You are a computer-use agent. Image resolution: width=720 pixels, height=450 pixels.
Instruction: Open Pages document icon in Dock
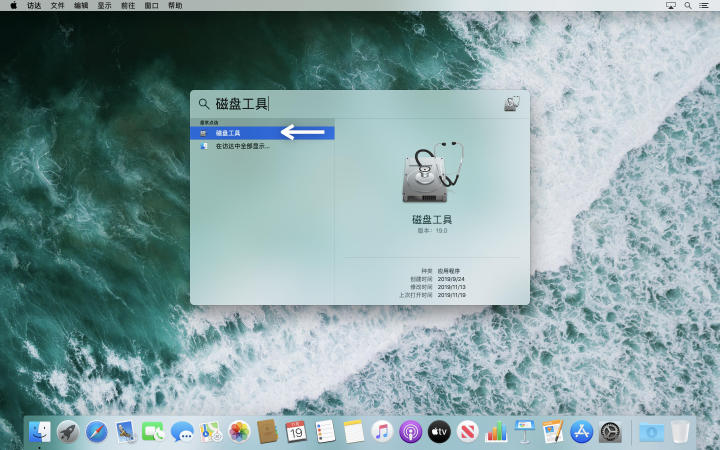tap(553, 432)
